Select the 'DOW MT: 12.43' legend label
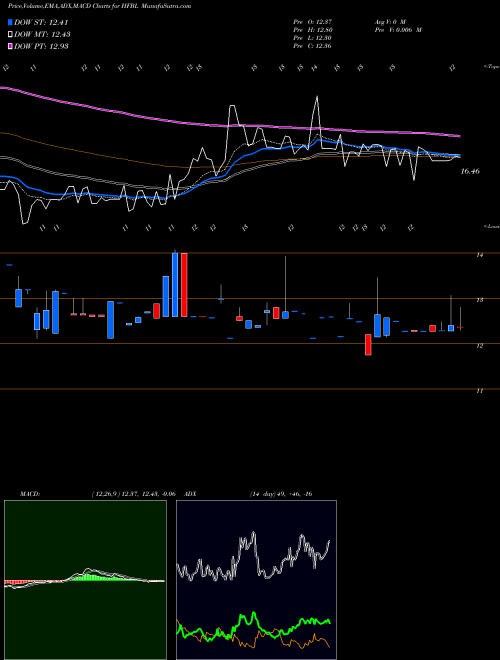 pos(42,35)
